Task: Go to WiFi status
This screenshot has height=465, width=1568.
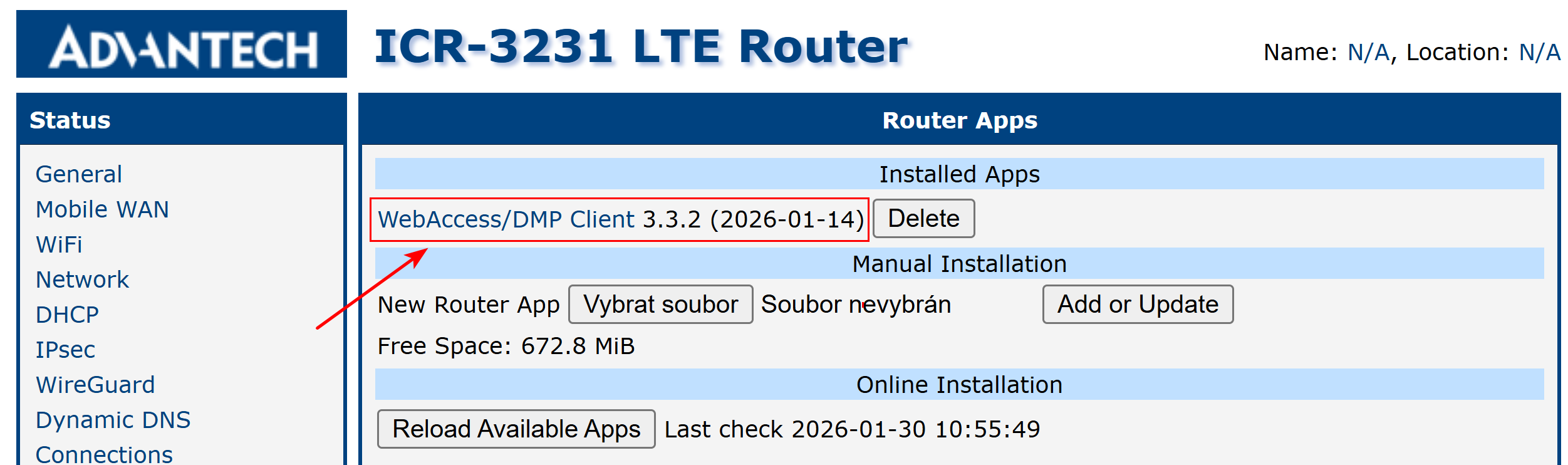Action: pos(59,244)
